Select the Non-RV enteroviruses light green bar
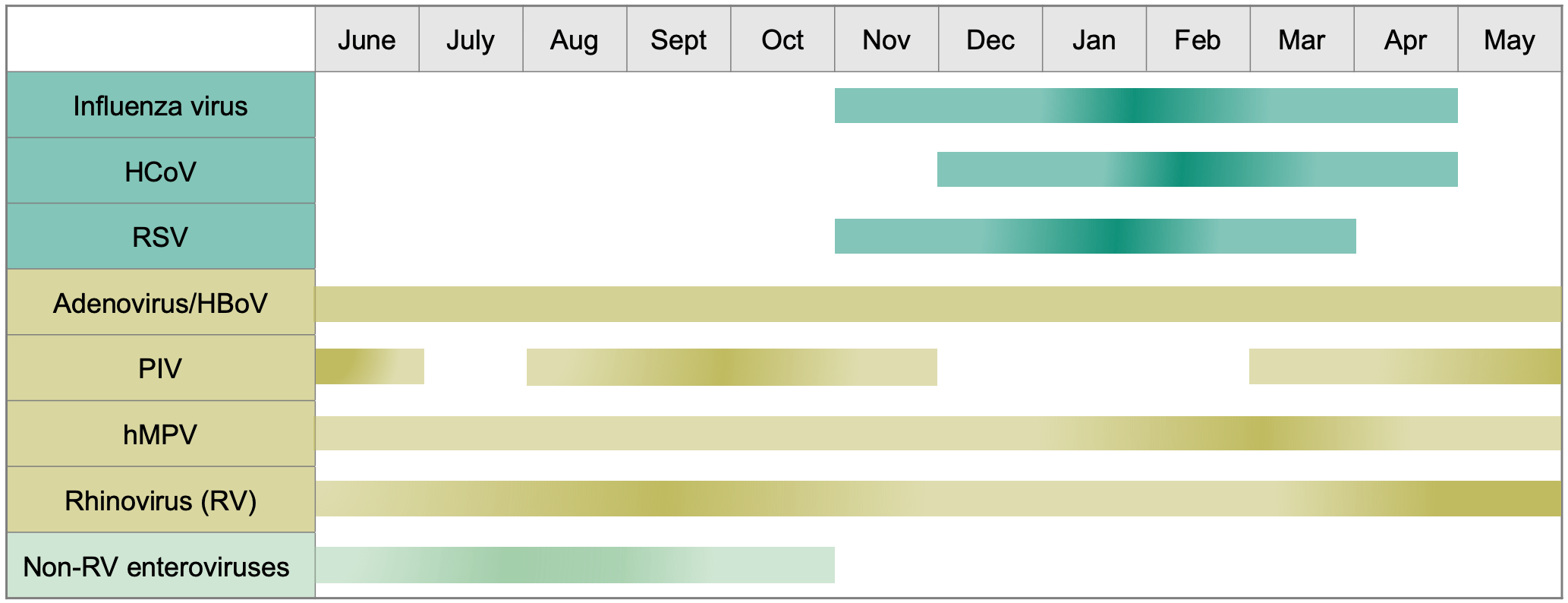This screenshot has height=603, width=1568. pyautogui.click(x=575, y=565)
